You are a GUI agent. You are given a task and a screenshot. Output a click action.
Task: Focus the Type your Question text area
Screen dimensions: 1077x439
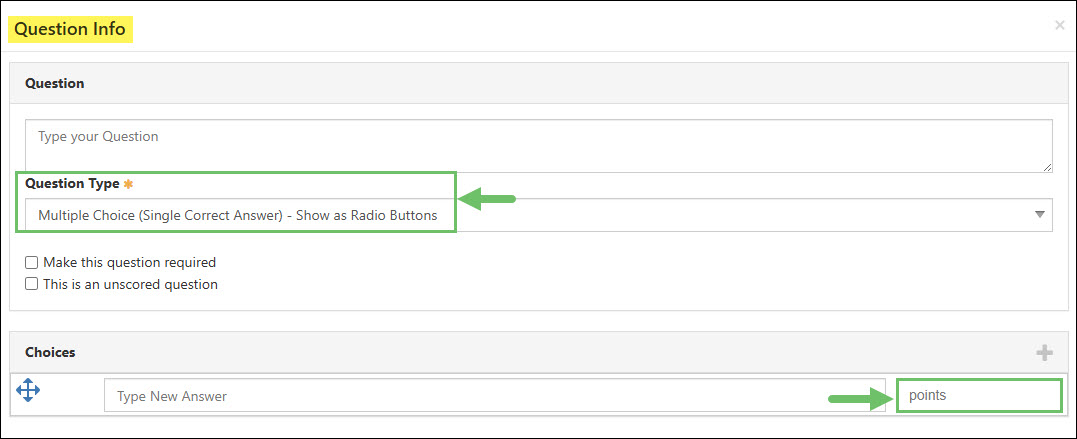point(538,146)
